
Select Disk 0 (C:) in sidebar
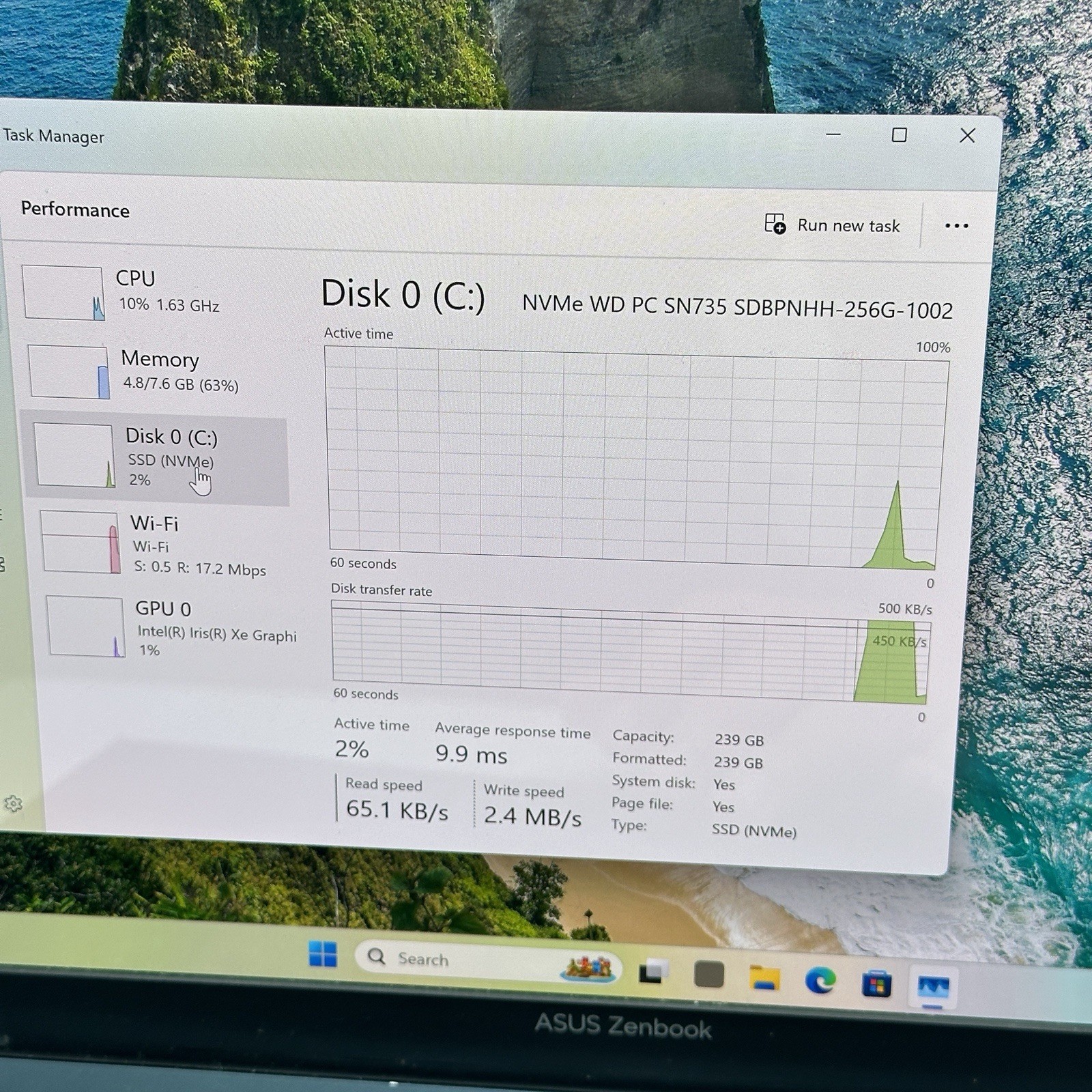click(157, 459)
